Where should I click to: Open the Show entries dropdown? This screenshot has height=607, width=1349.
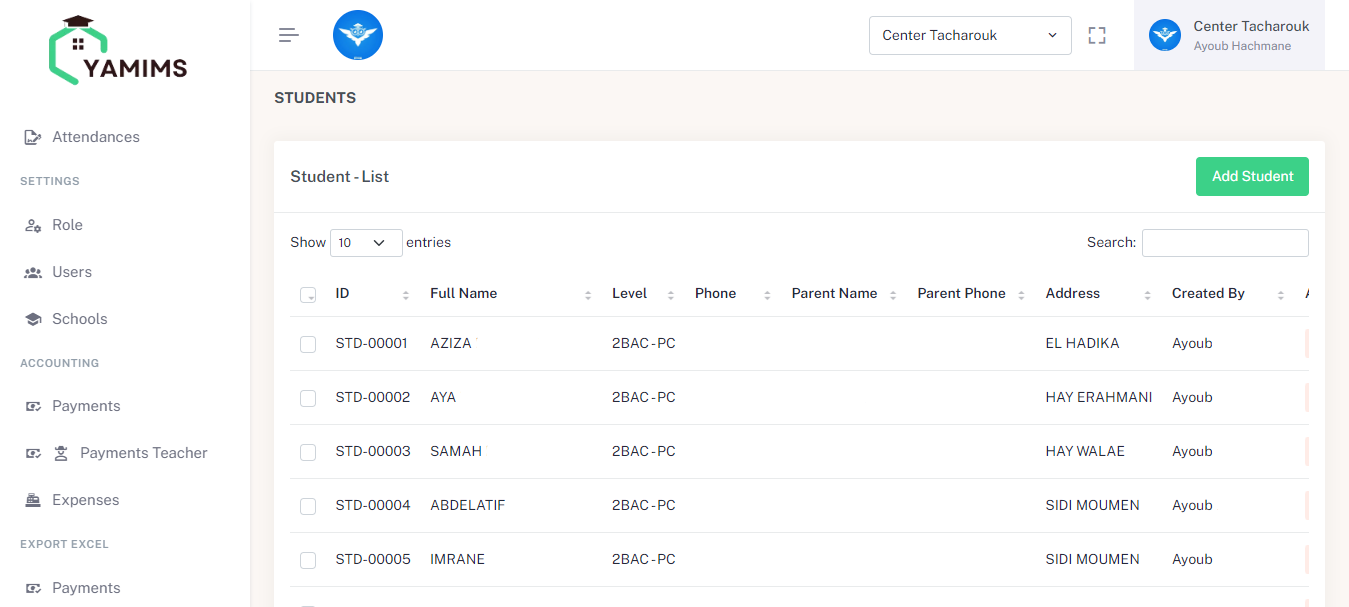[x=365, y=242]
